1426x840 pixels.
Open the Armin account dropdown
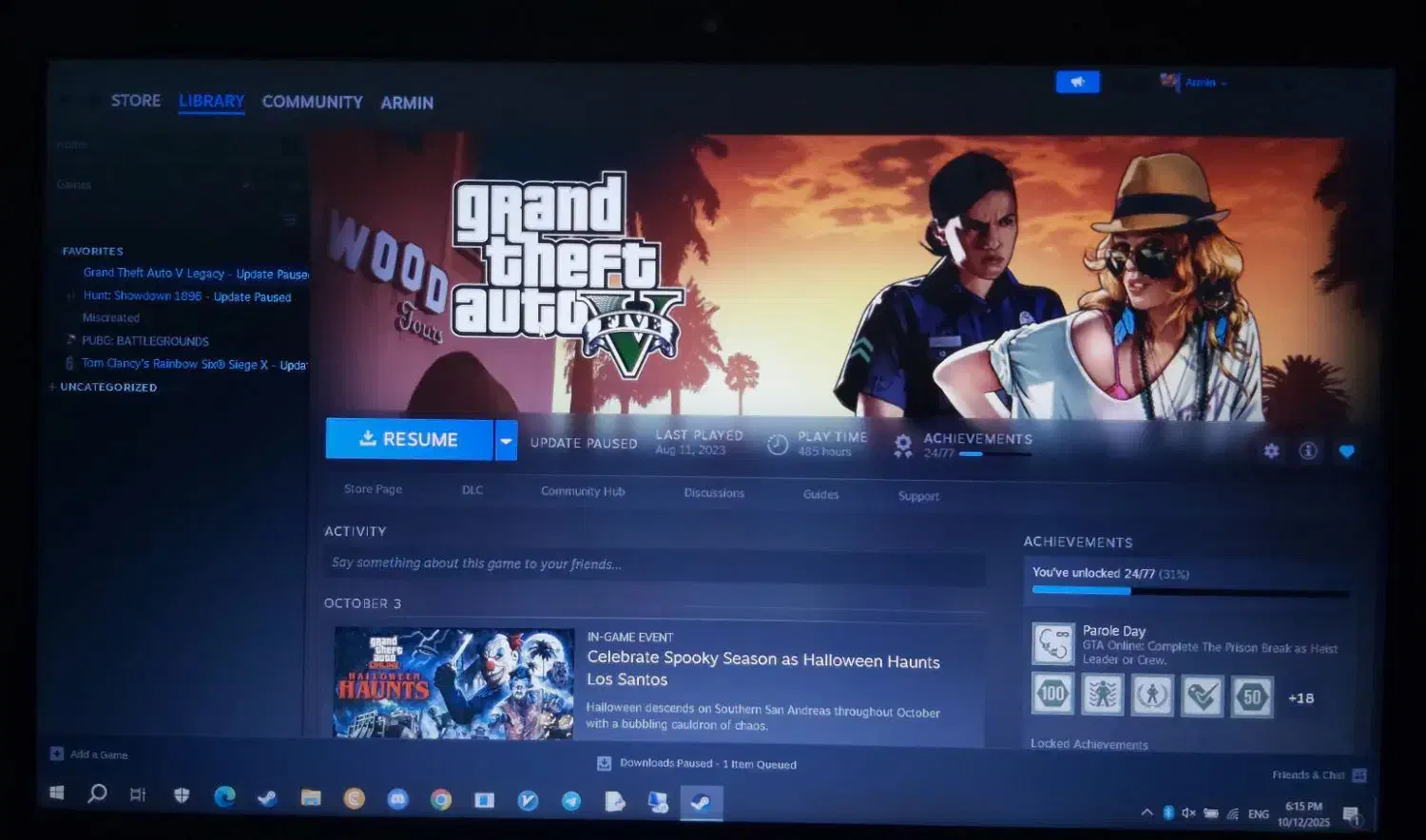[x=1204, y=83]
